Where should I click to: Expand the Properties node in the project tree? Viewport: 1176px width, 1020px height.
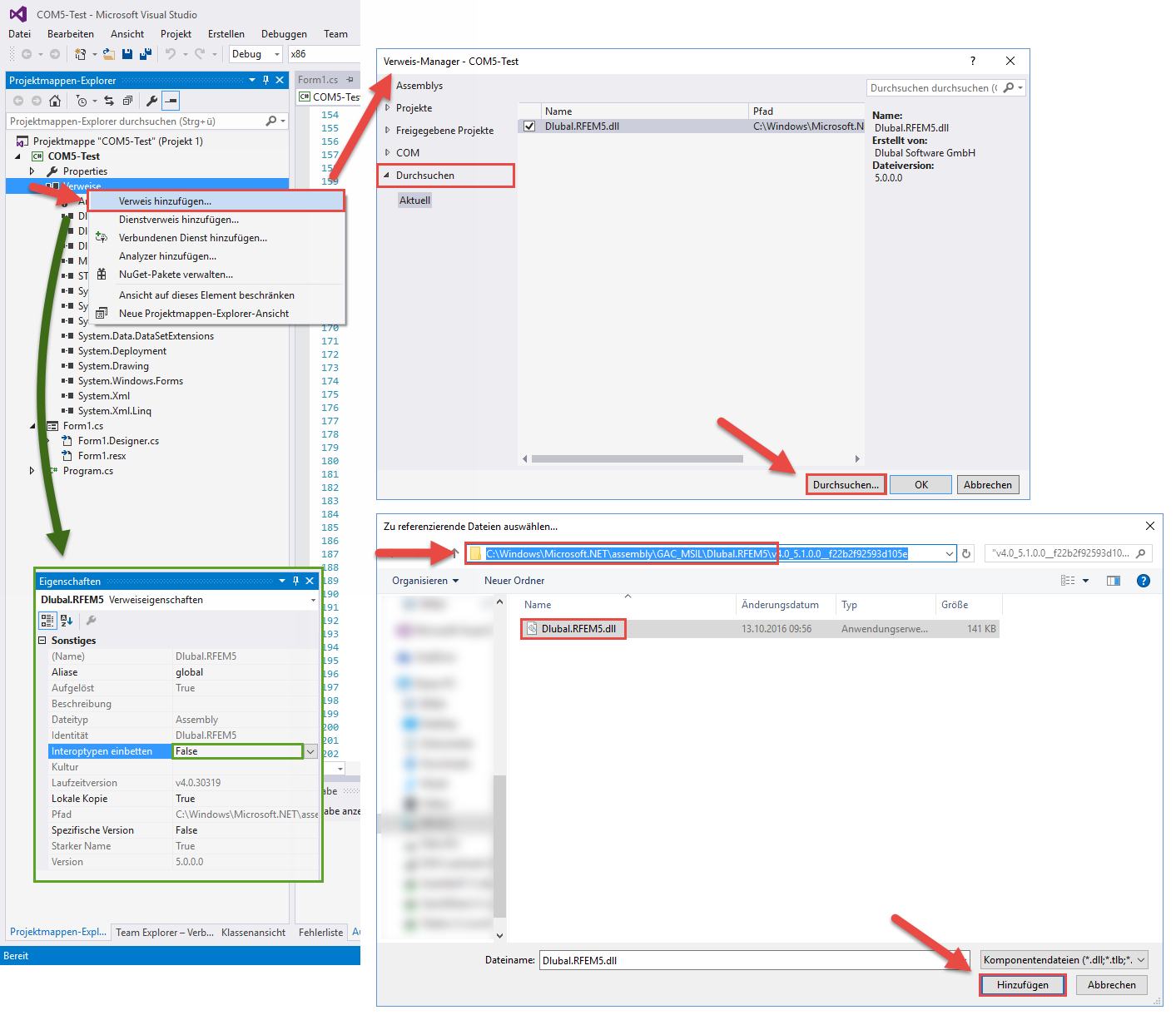point(32,171)
